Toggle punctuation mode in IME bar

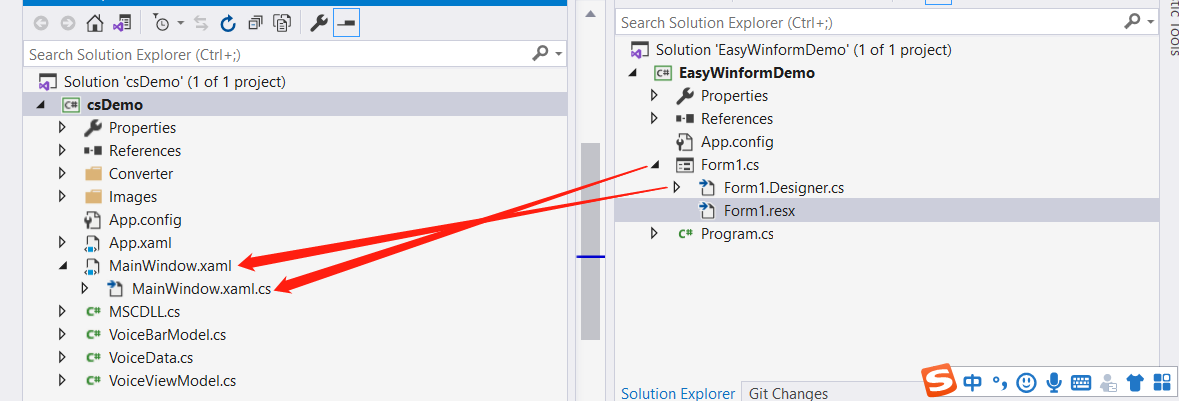click(x=999, y=384)
